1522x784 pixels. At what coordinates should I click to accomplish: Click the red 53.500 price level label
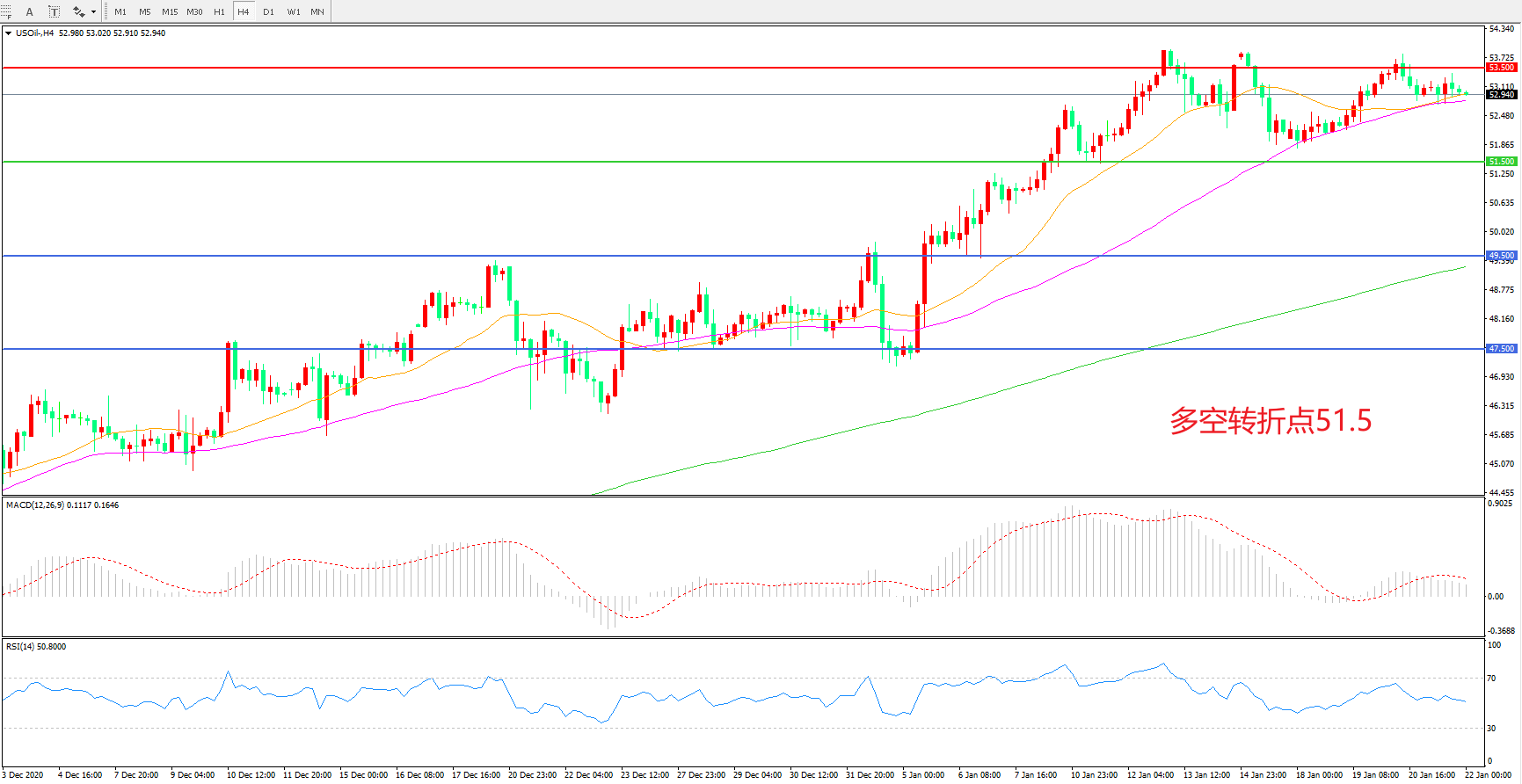(x=1501, y=68)
